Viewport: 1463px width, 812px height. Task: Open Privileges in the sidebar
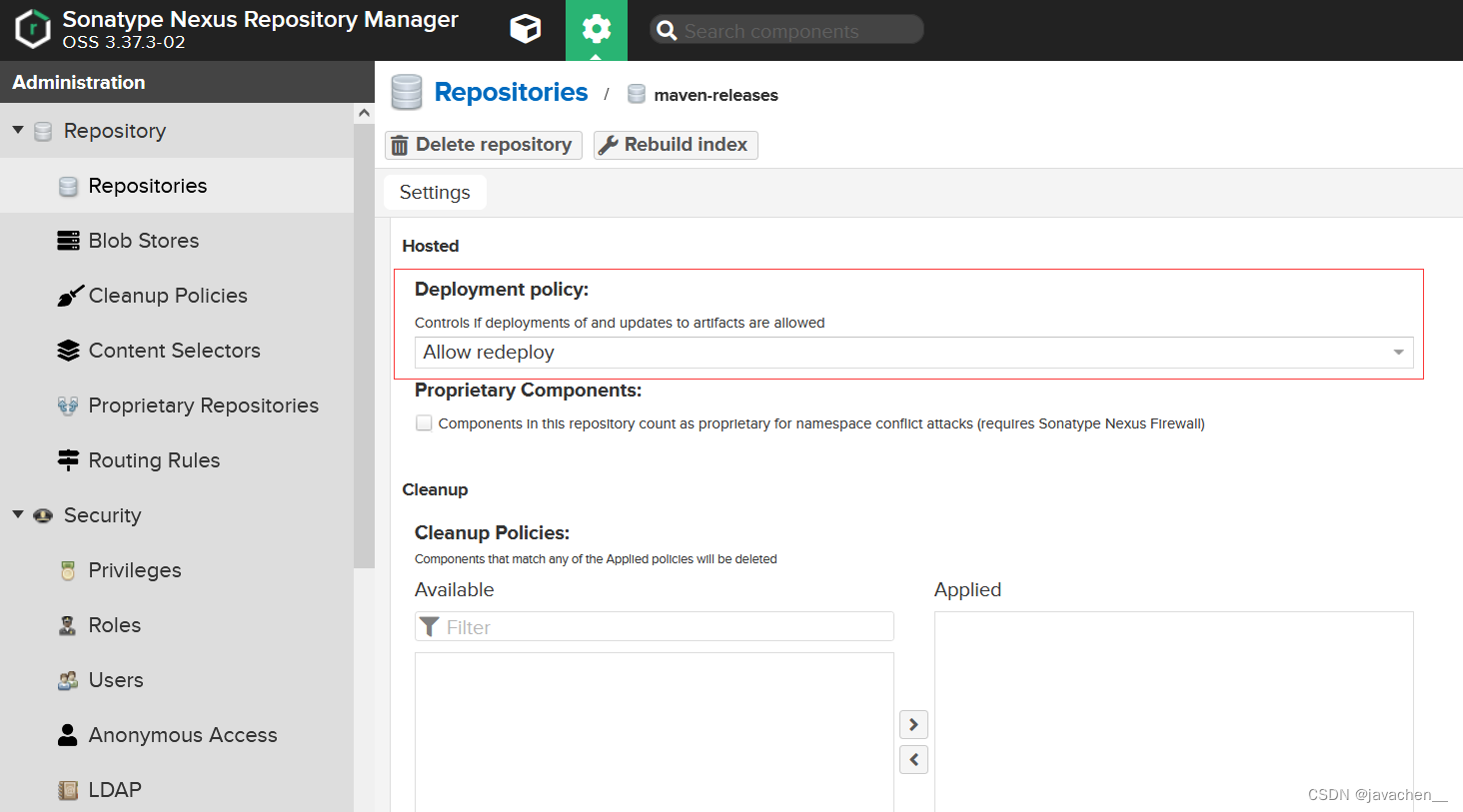[x=177, y=570]
